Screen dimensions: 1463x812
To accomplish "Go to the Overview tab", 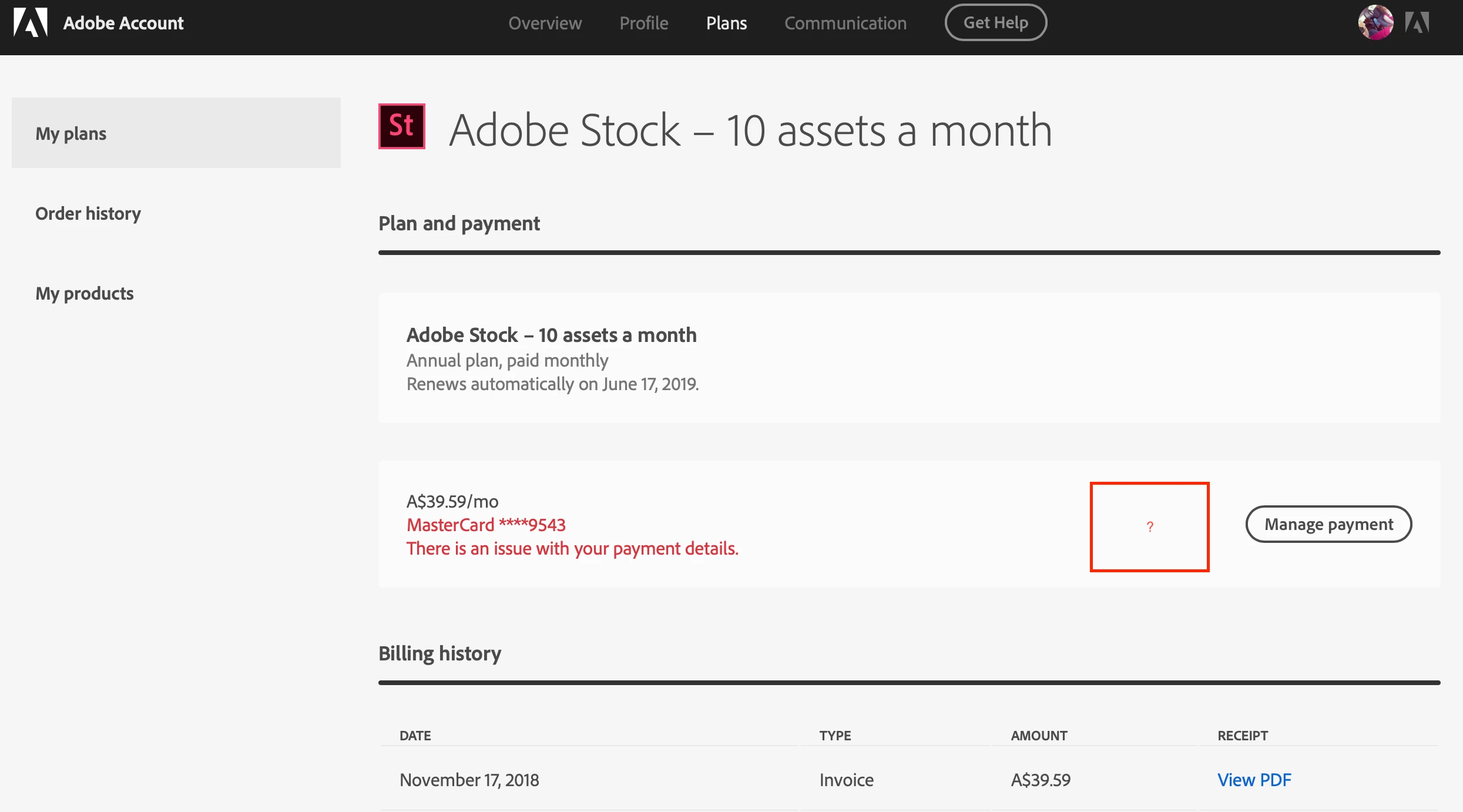I will click(545, 23).
